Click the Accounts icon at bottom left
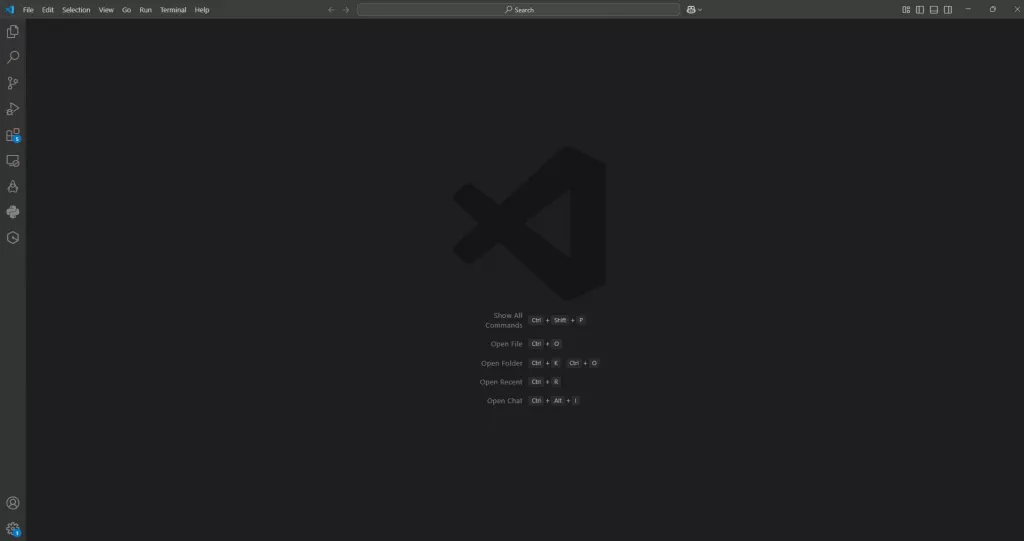This screenshot has height=541, width=1024. coord(13,503)
